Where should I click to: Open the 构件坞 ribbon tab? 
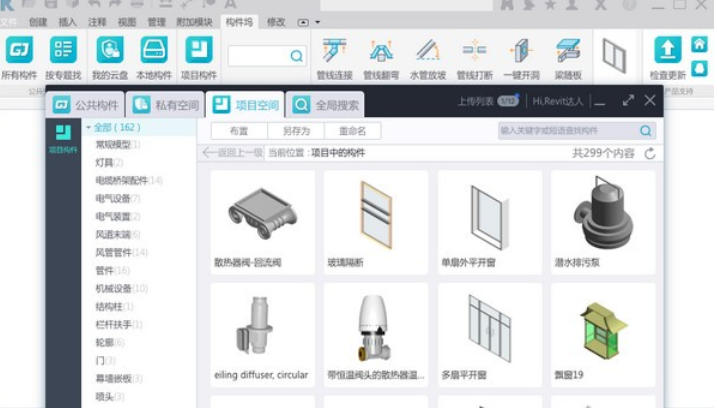[239, 22]
